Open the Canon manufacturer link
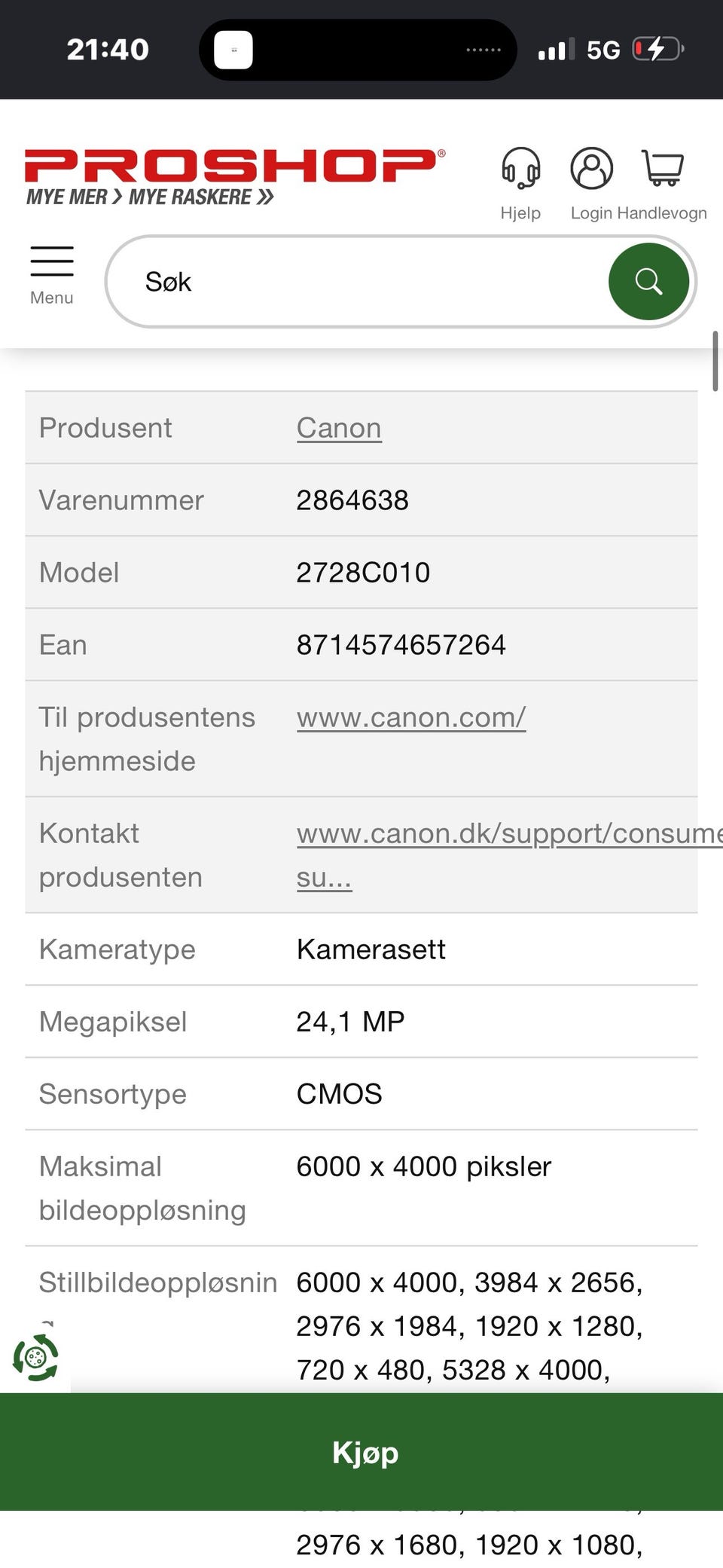Screen dimensions: 723x1568 [339, 427]
